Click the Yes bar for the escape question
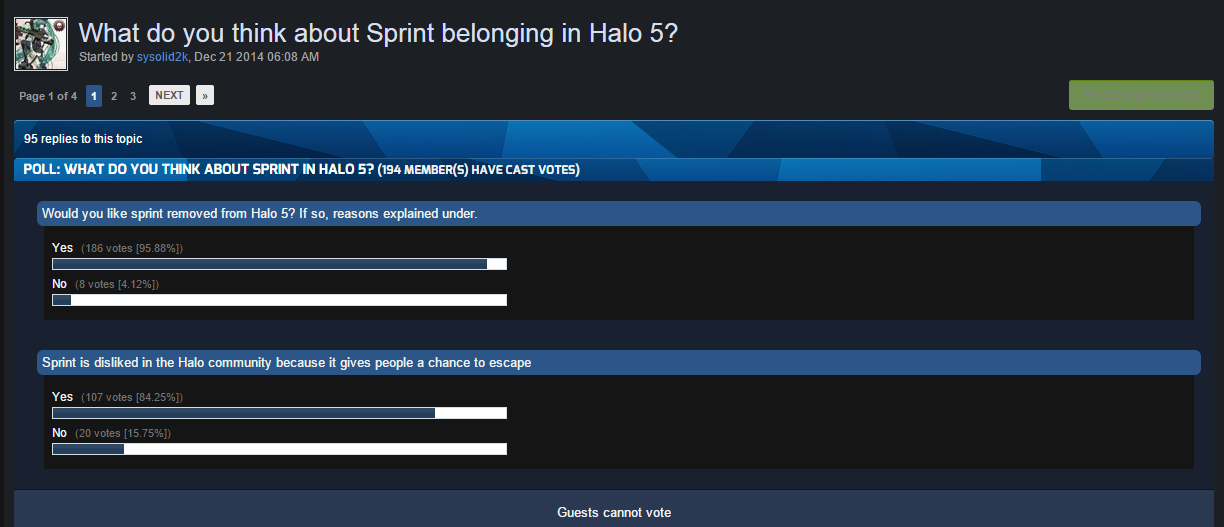Viewport: 1224px width, 527px height. [279, 413]
